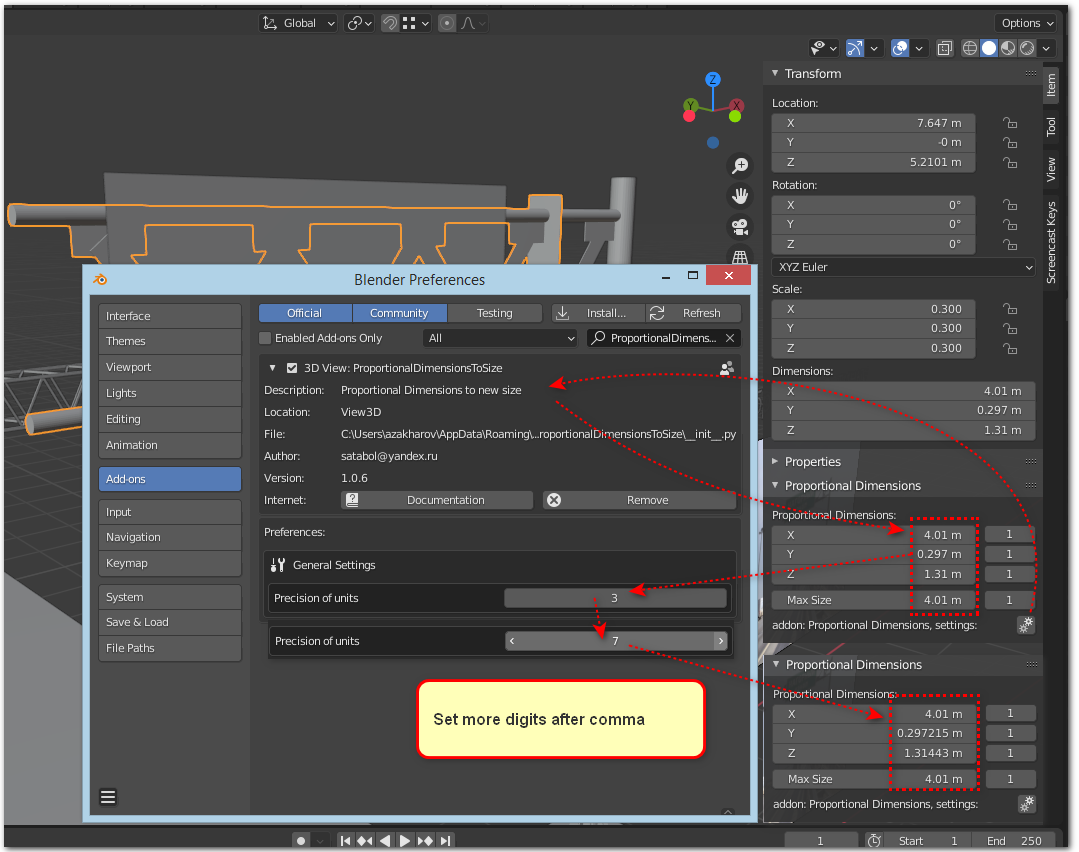The width and height of the screenshot is (1079, 852).
Task: Open Global transform orientation dropdown
Action: (298, 23)
